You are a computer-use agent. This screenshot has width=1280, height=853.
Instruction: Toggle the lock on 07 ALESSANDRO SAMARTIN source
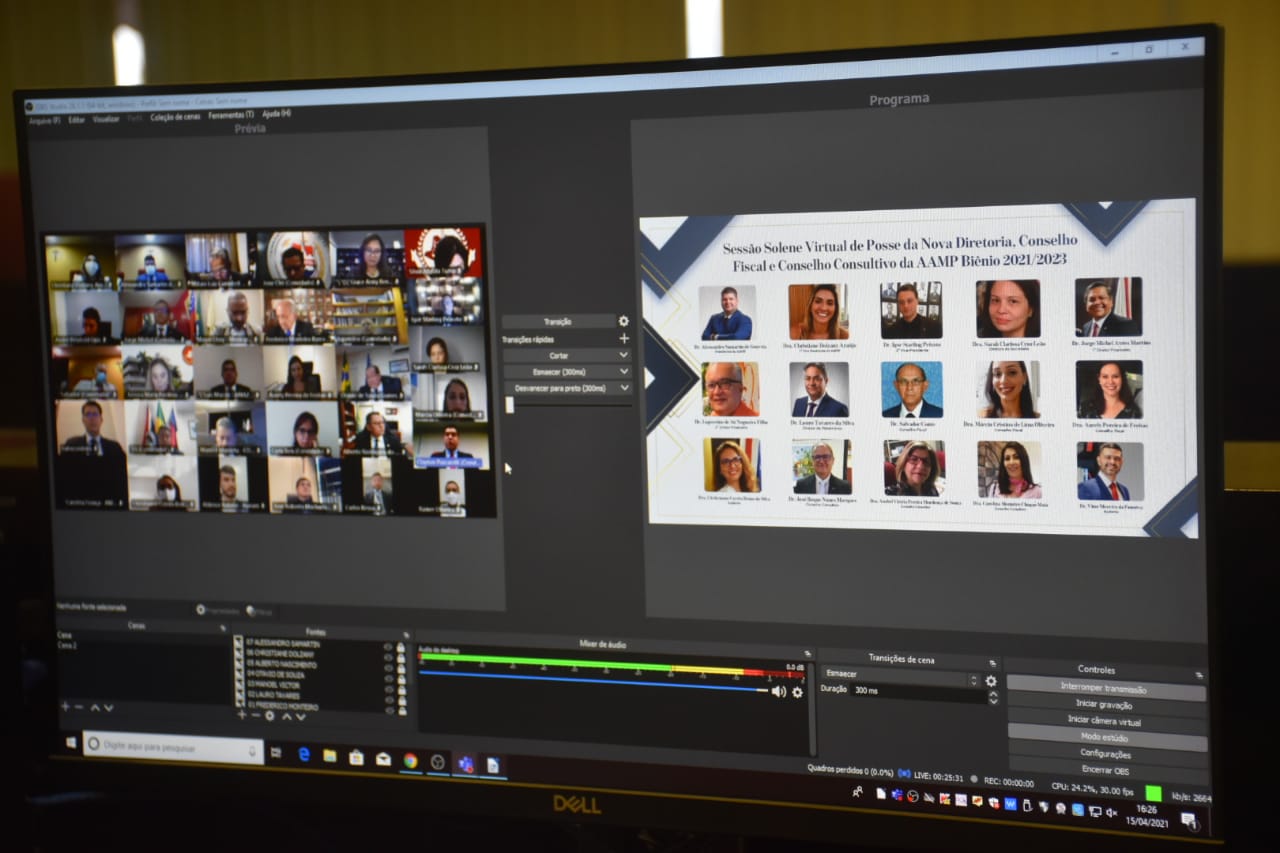tap(401, 647)
